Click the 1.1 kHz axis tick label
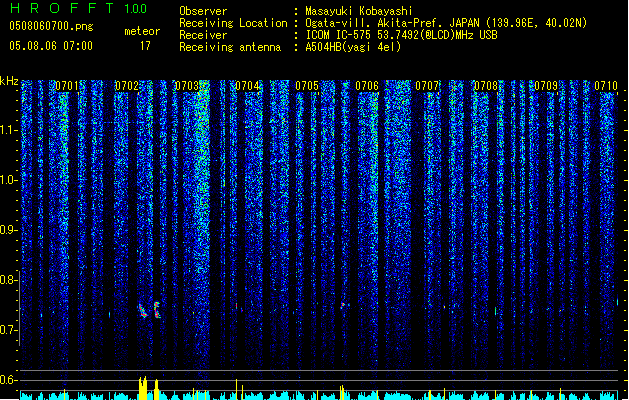This screenshot has width=629, height=400. [8, 130]
